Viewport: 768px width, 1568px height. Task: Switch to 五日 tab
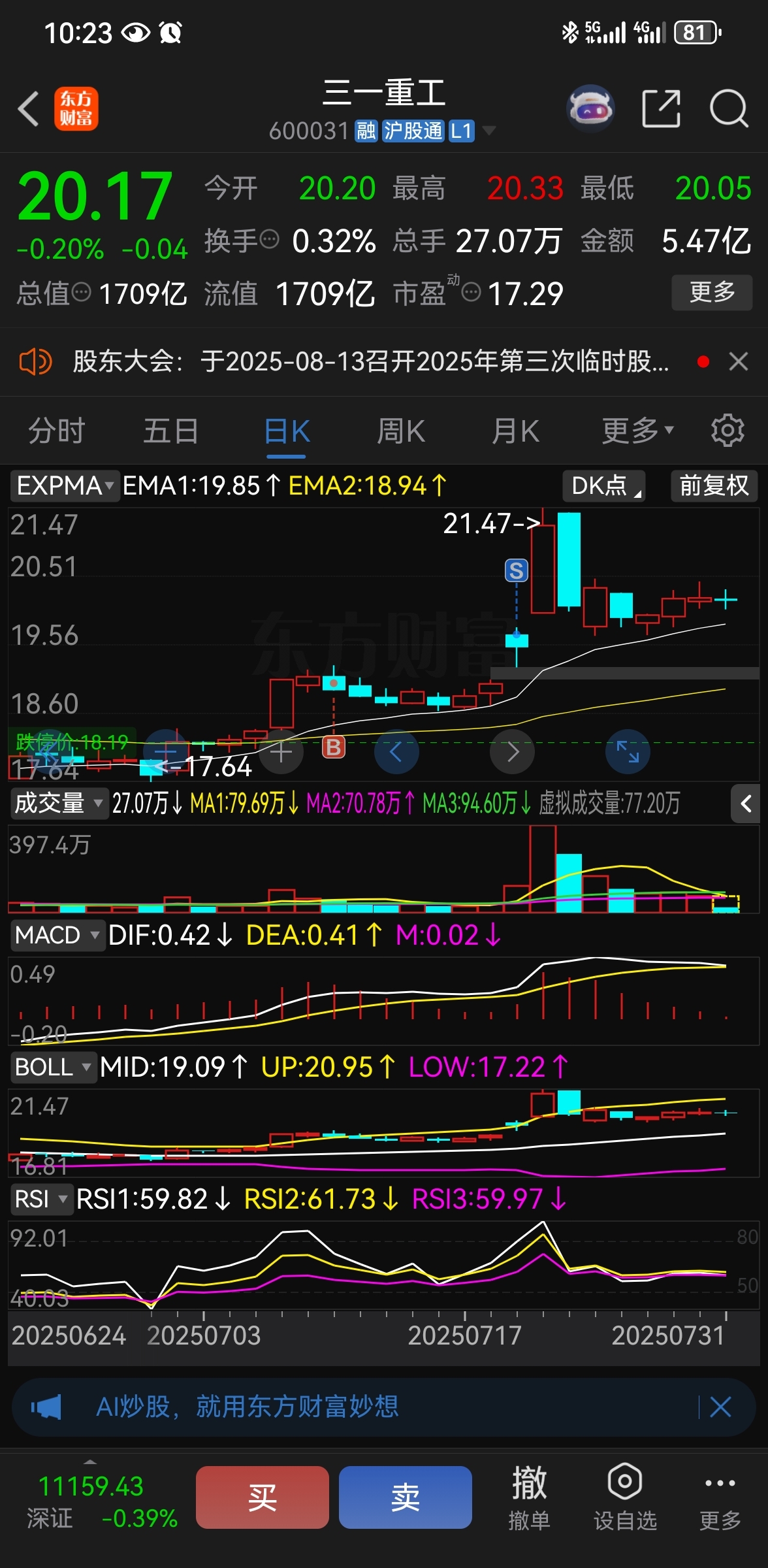pyautogui.click(x=171, y=431)
